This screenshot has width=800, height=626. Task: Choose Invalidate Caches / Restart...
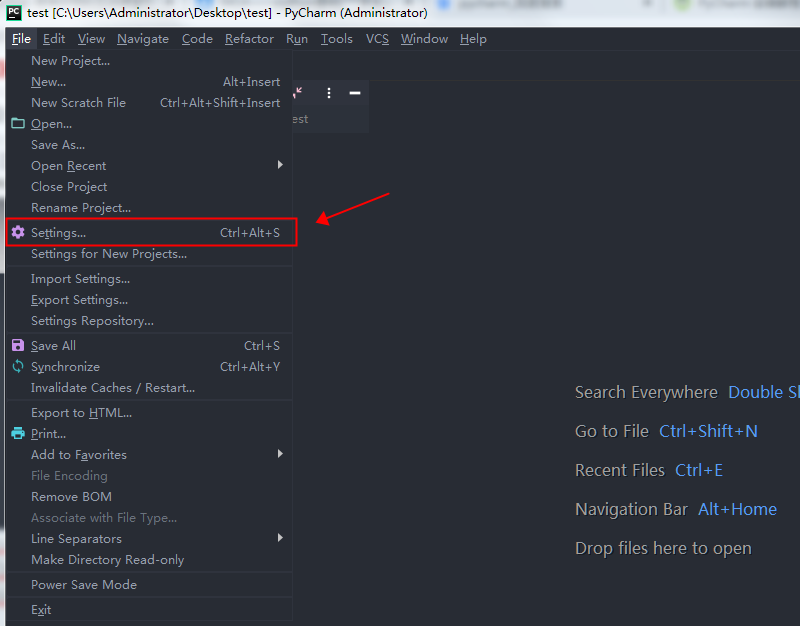149,388
